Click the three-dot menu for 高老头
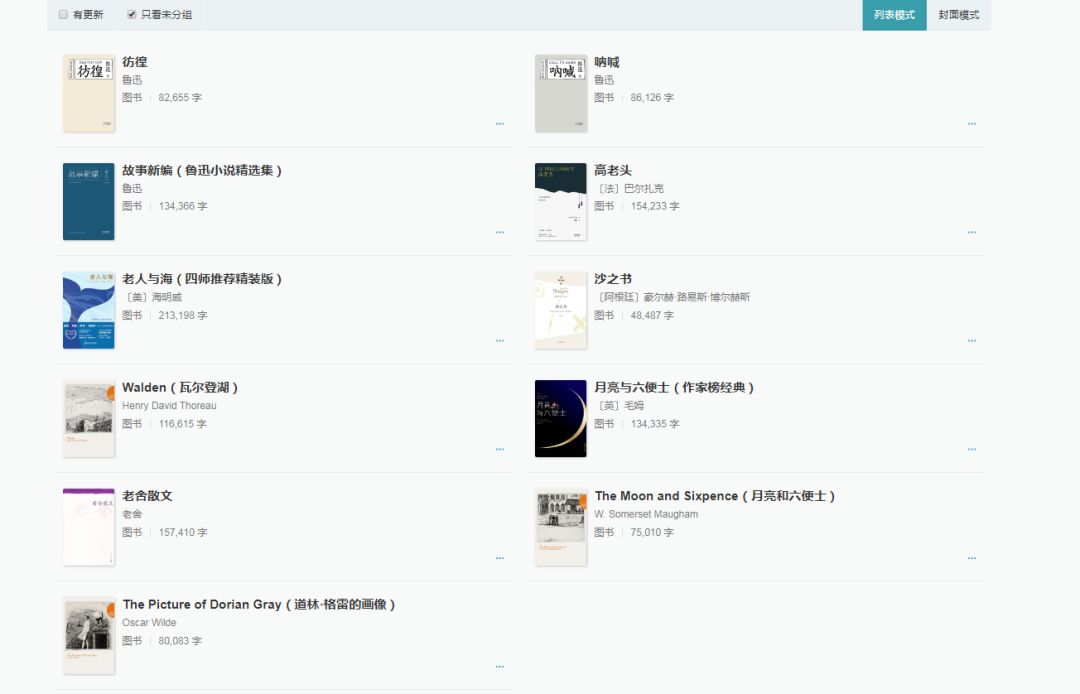 [971, 233]
